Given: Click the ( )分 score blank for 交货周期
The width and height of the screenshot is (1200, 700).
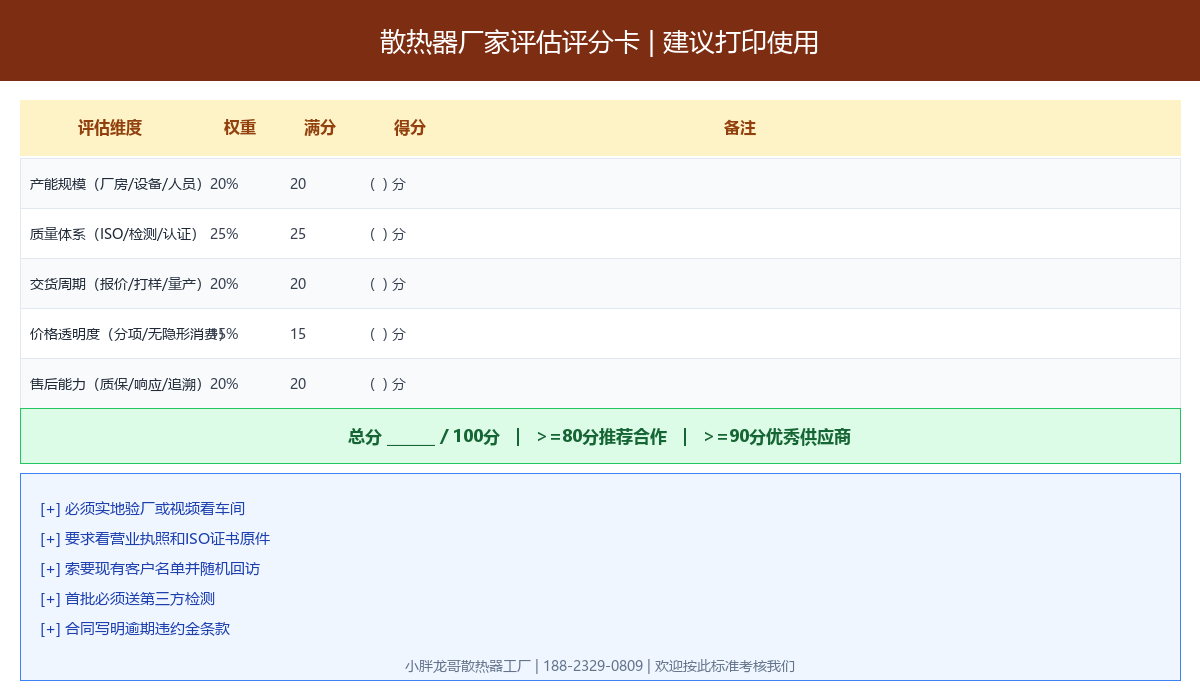Looking at the screenshot, I should coord(388,284).
